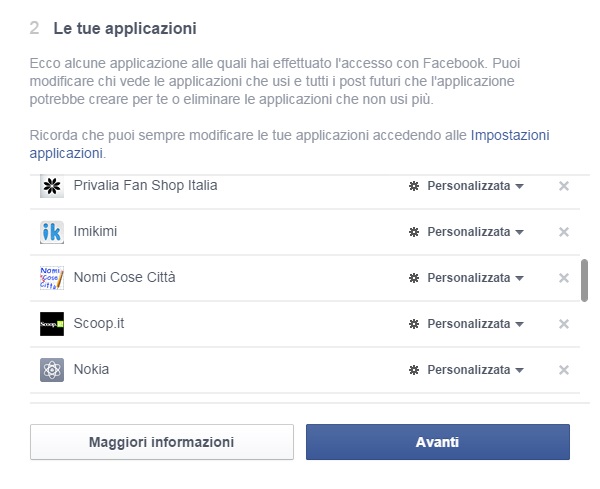
Task: Click the Privalia Fan Shop Italia app icon
Action: [52, 186]
